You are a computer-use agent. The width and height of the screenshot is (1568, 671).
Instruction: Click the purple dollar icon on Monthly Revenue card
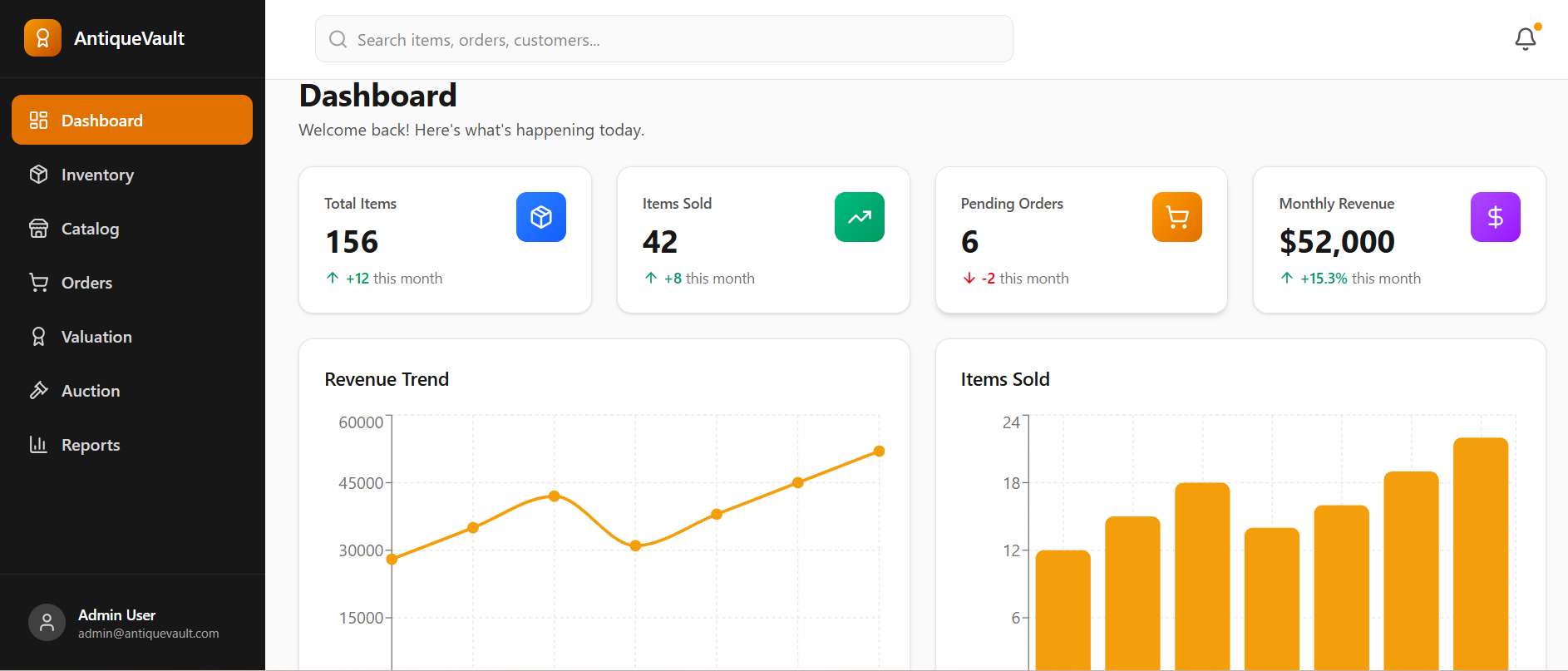pyautogui.click(x=1496, y=217)
